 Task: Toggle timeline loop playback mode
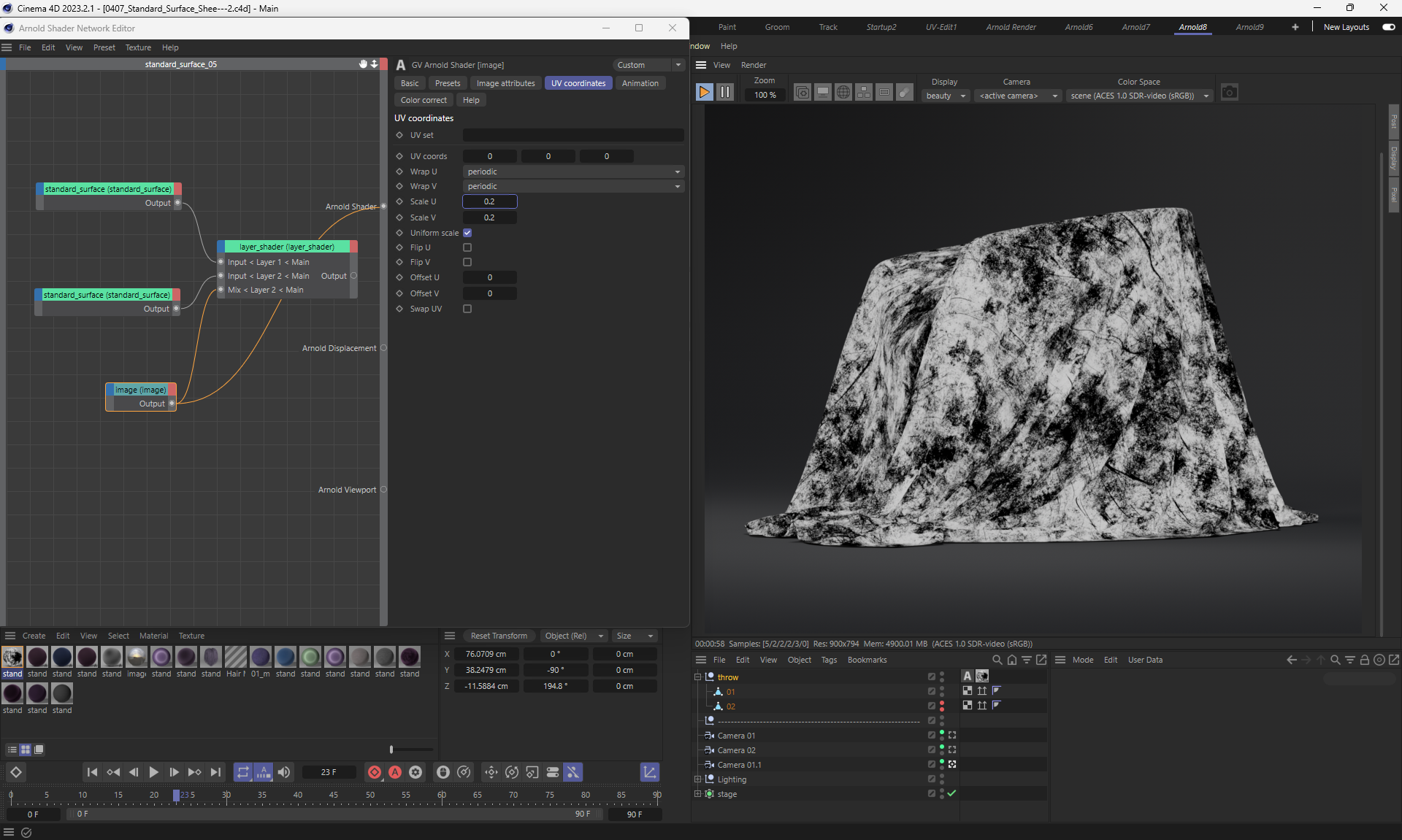click(x=243, y=772)
